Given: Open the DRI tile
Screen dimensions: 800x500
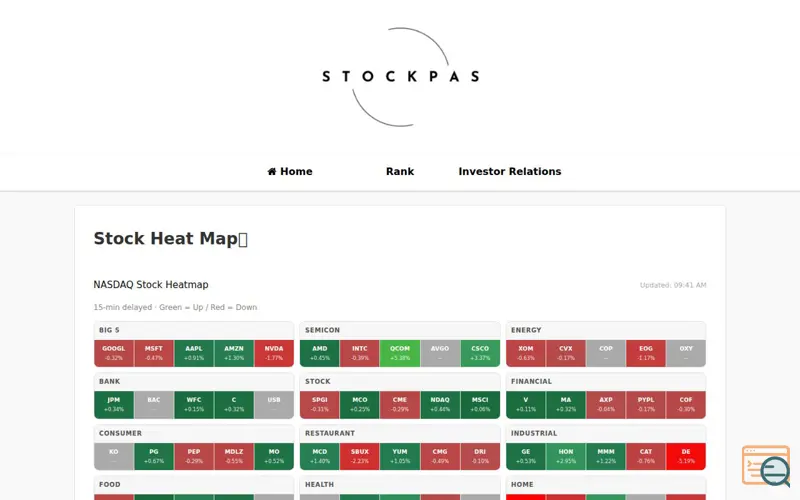Looking at the screenshot, I should [x=480, y=456].
